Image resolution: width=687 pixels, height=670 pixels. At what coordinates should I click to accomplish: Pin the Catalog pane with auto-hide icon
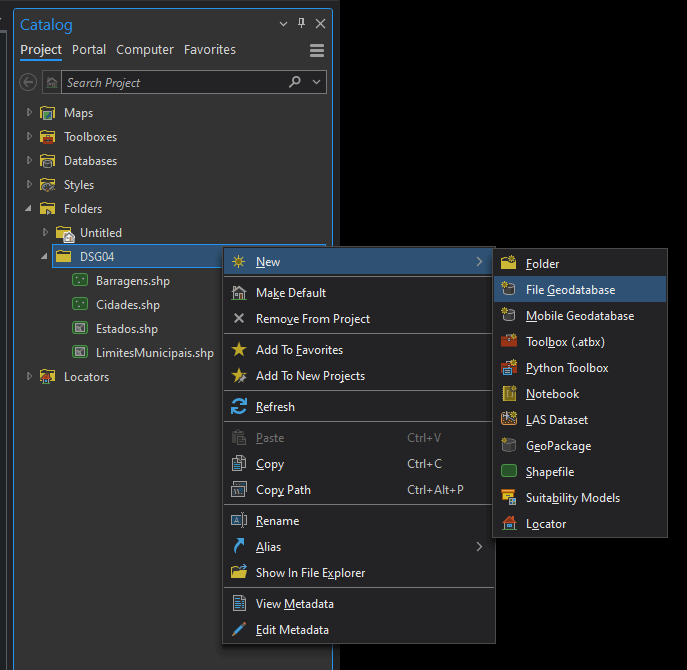302,23
